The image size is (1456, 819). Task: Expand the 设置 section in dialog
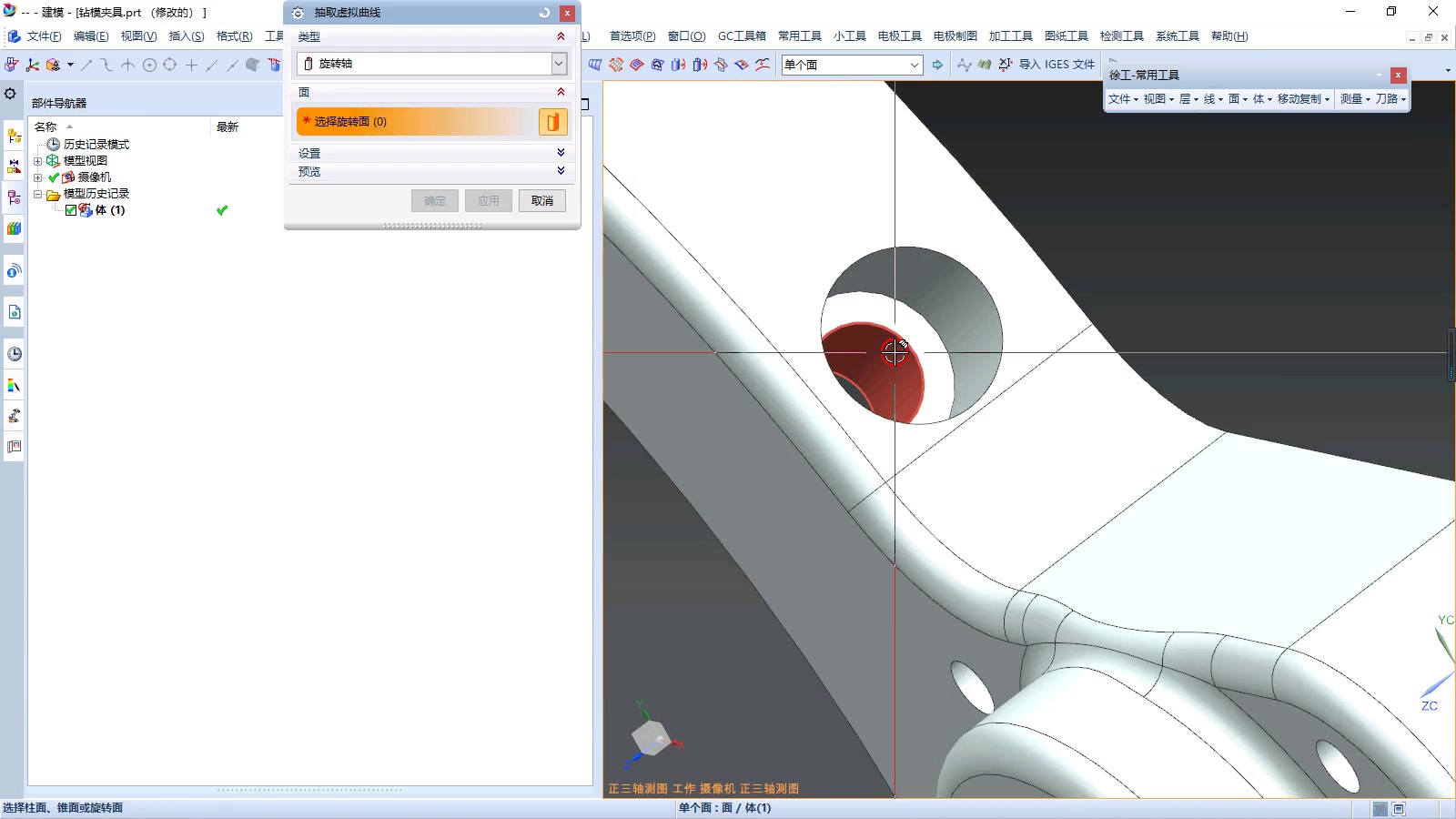[x=561, y=153]
